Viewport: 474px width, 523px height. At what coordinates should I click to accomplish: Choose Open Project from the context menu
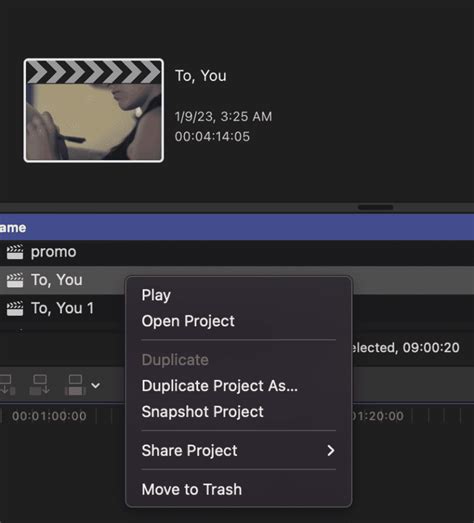188,321
